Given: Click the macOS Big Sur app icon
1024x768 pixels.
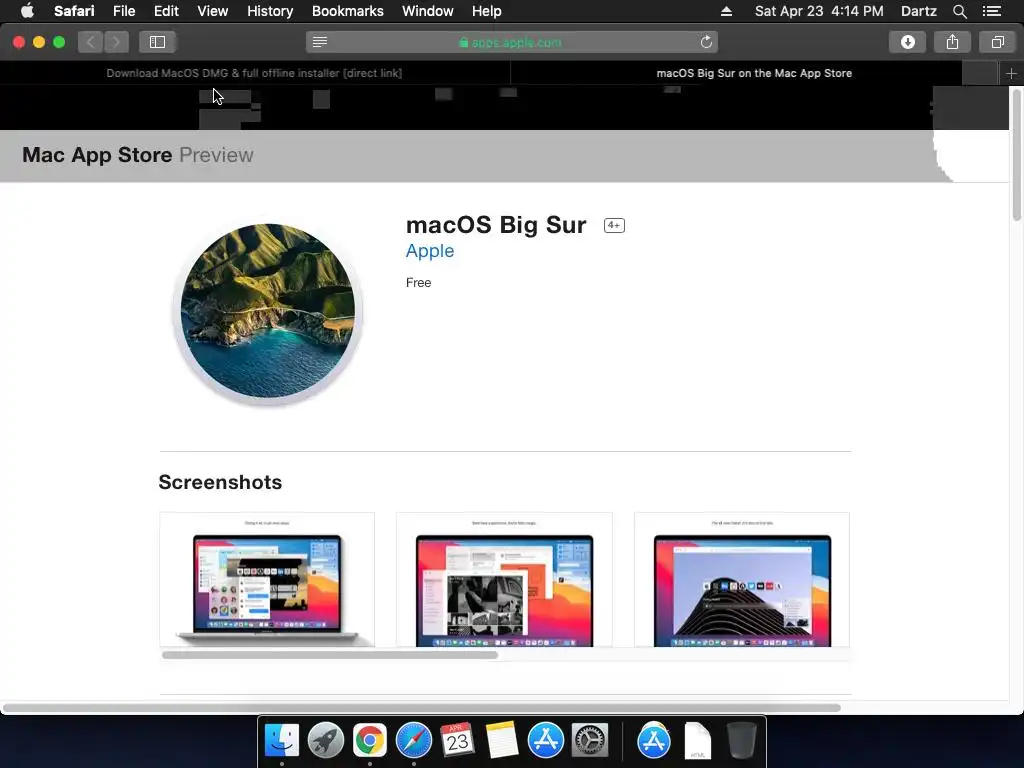Looking at the screenshot, I should tap(268, 312).
